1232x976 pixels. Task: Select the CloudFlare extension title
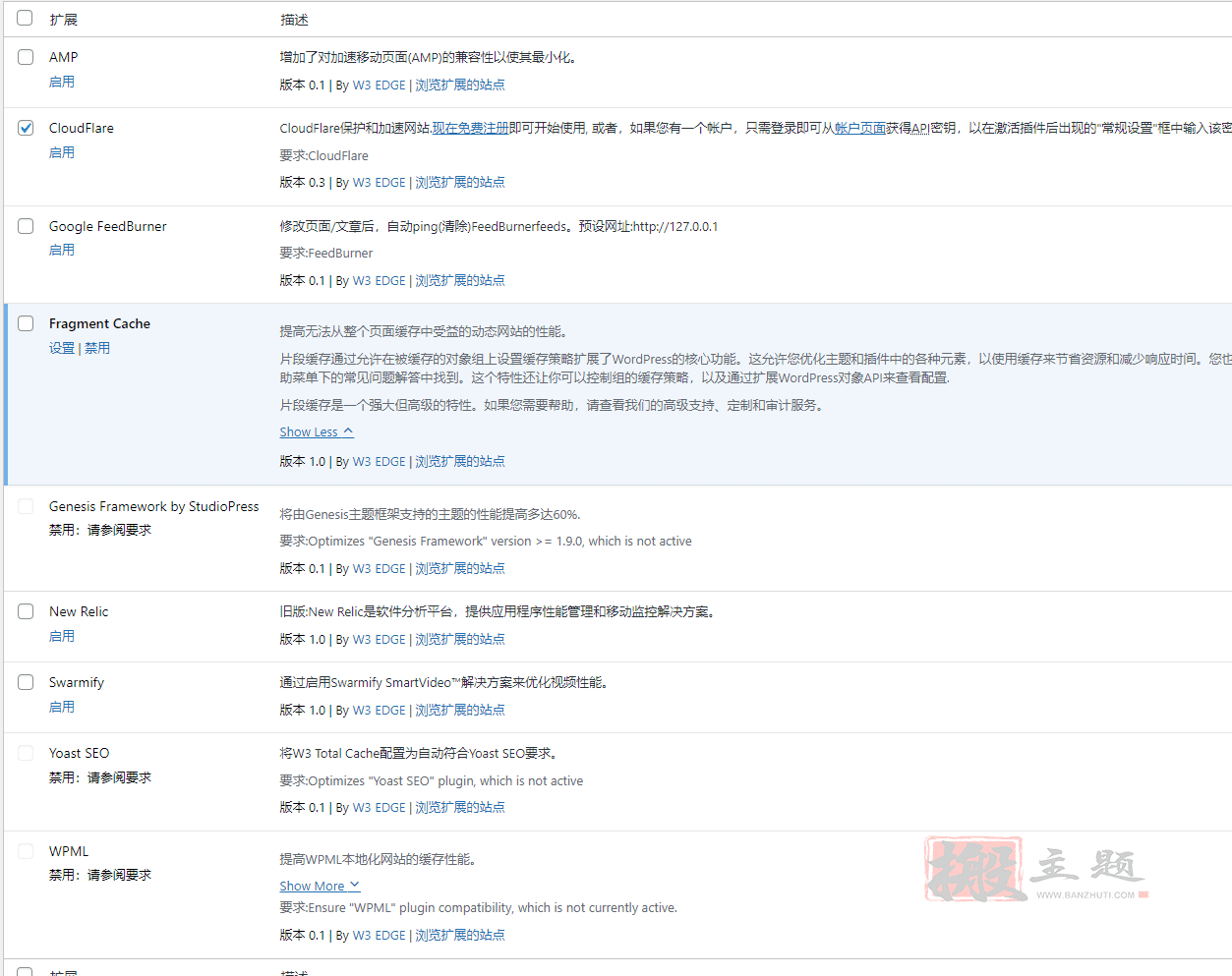pyautogui.click(x=82, y=128)
